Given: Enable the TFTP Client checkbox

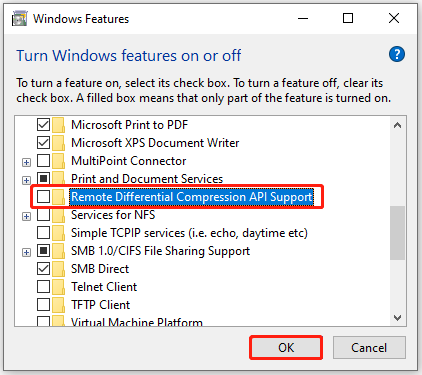Looking at the screenshot, I should coord(43,305).
